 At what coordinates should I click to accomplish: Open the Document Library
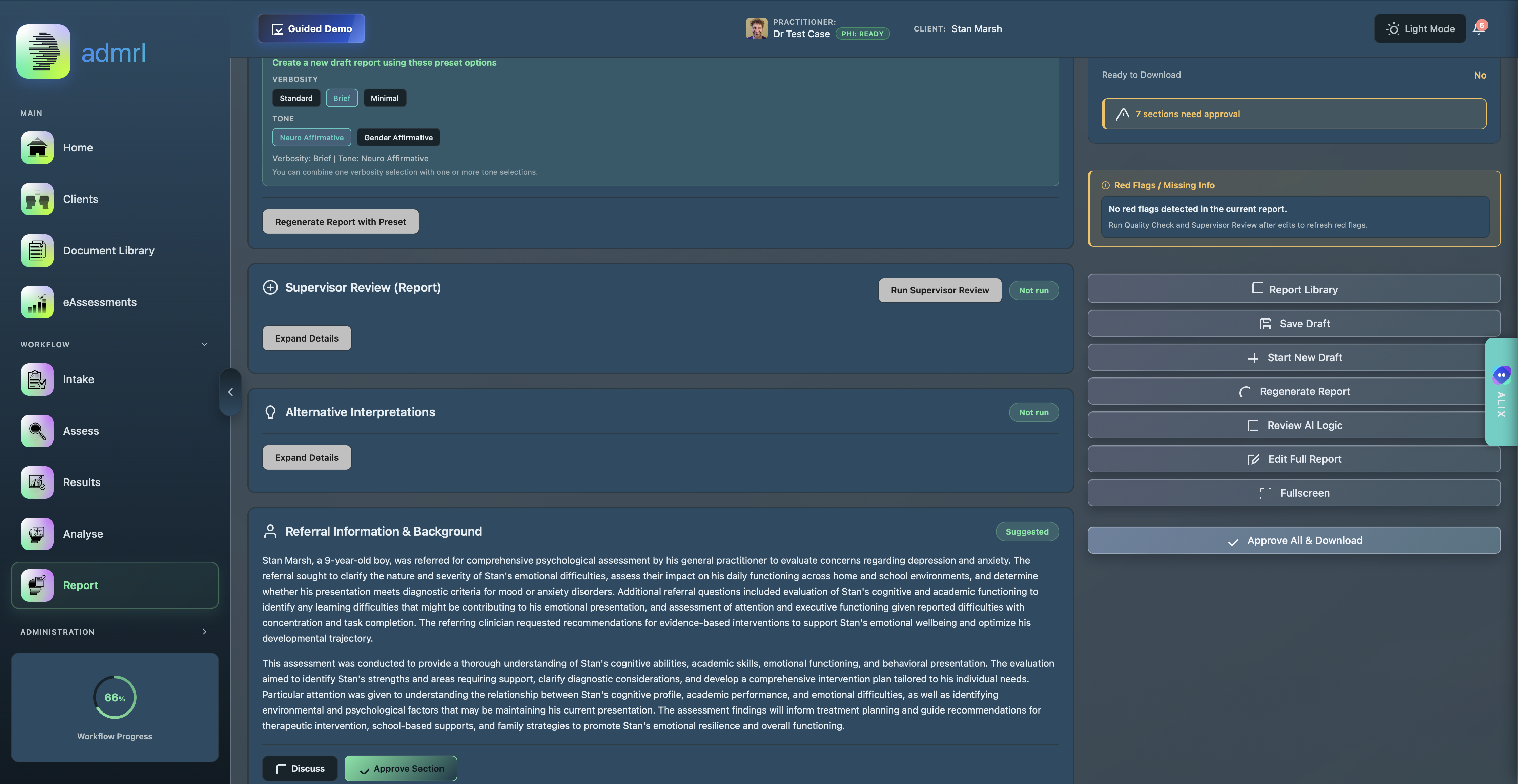[108, 250]
